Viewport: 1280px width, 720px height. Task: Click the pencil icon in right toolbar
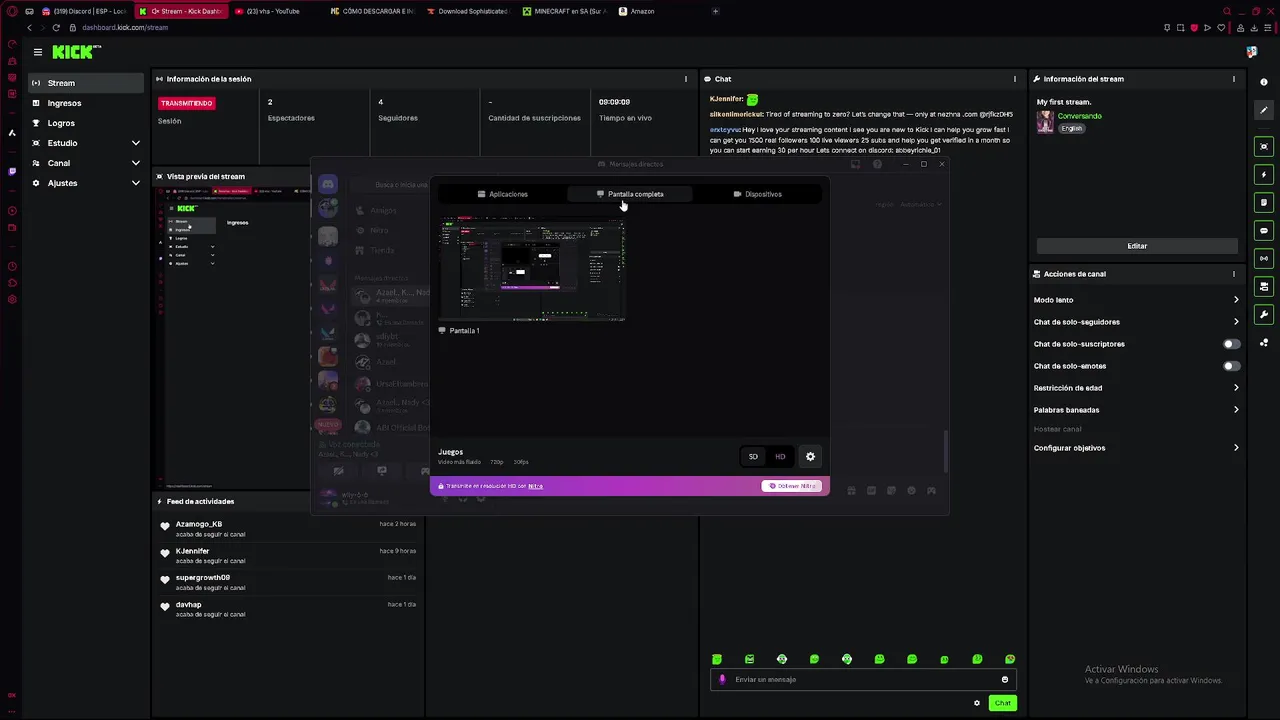click(1264, 110)
